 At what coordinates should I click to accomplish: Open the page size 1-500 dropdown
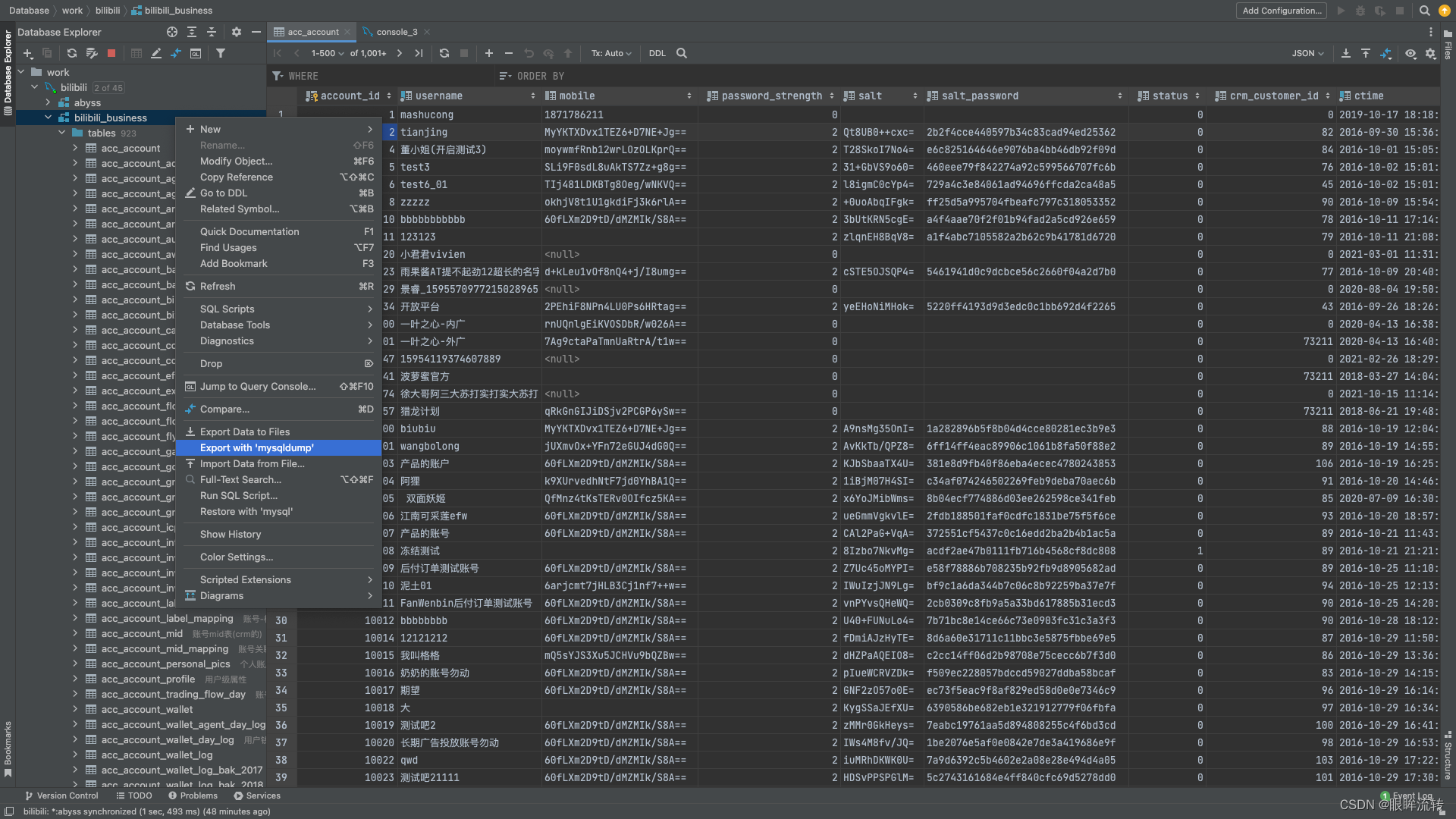click(328, 54)
